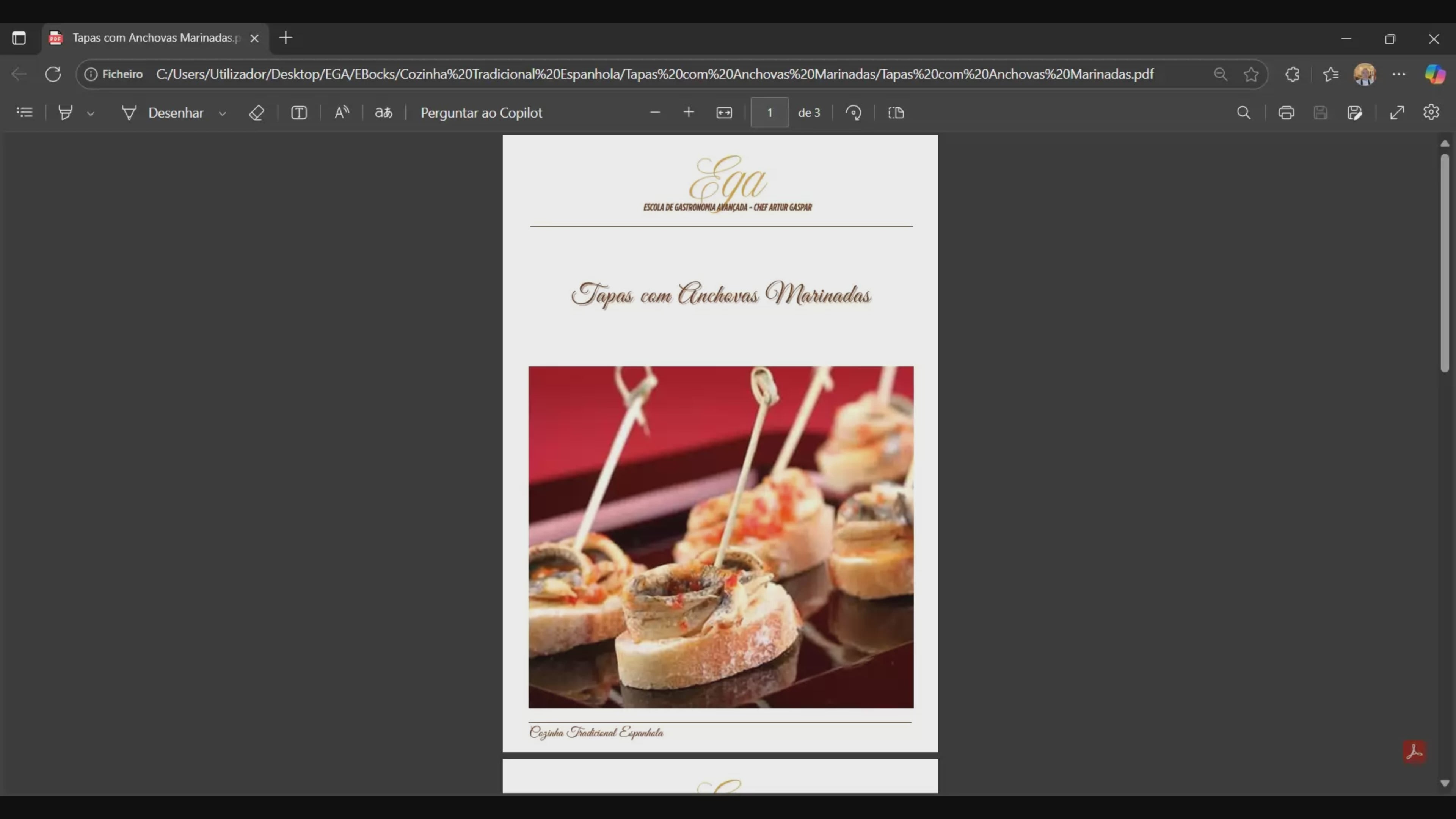Toggle fit to width zoom mode
This screenshot has height=819, width=1456.
[x=724, y=113]
